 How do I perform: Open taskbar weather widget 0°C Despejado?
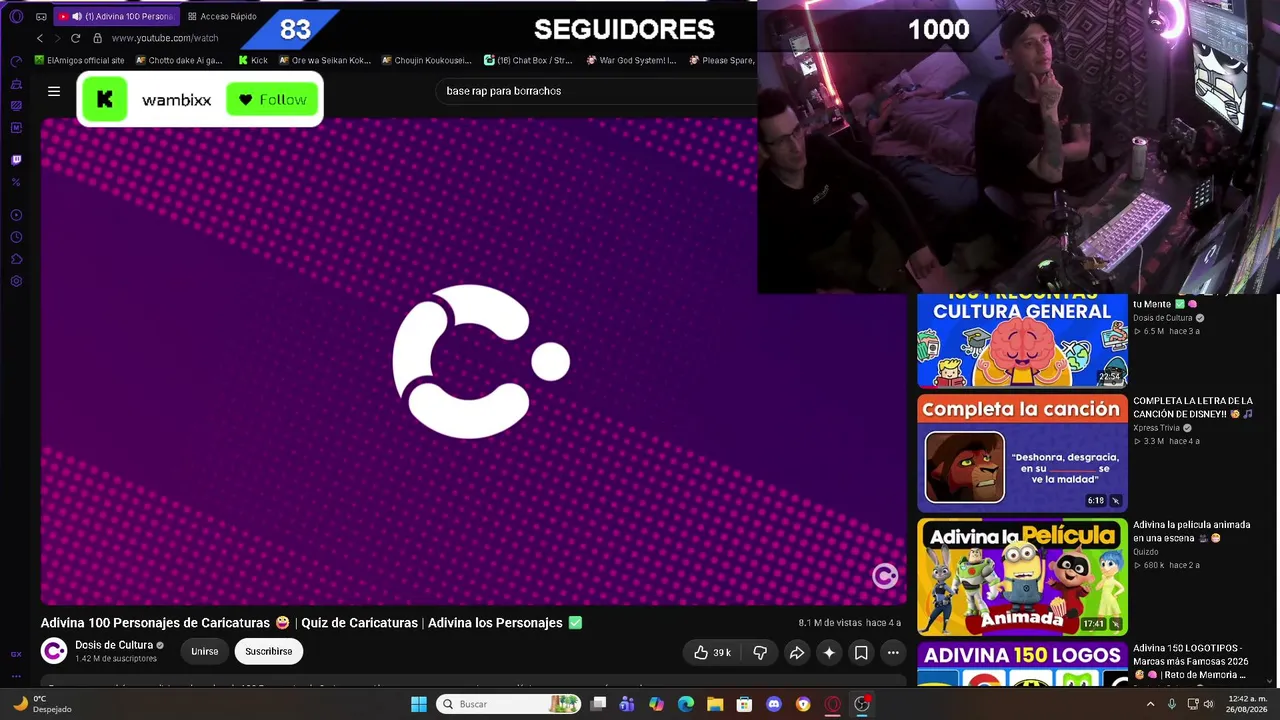pos(42,704)
